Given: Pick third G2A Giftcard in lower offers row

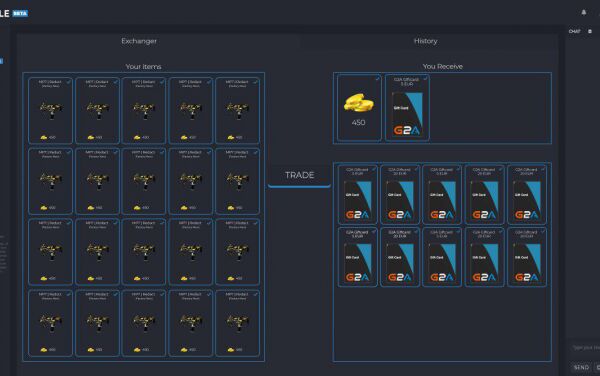Looking at the screenshot, I should coord(442,257).
